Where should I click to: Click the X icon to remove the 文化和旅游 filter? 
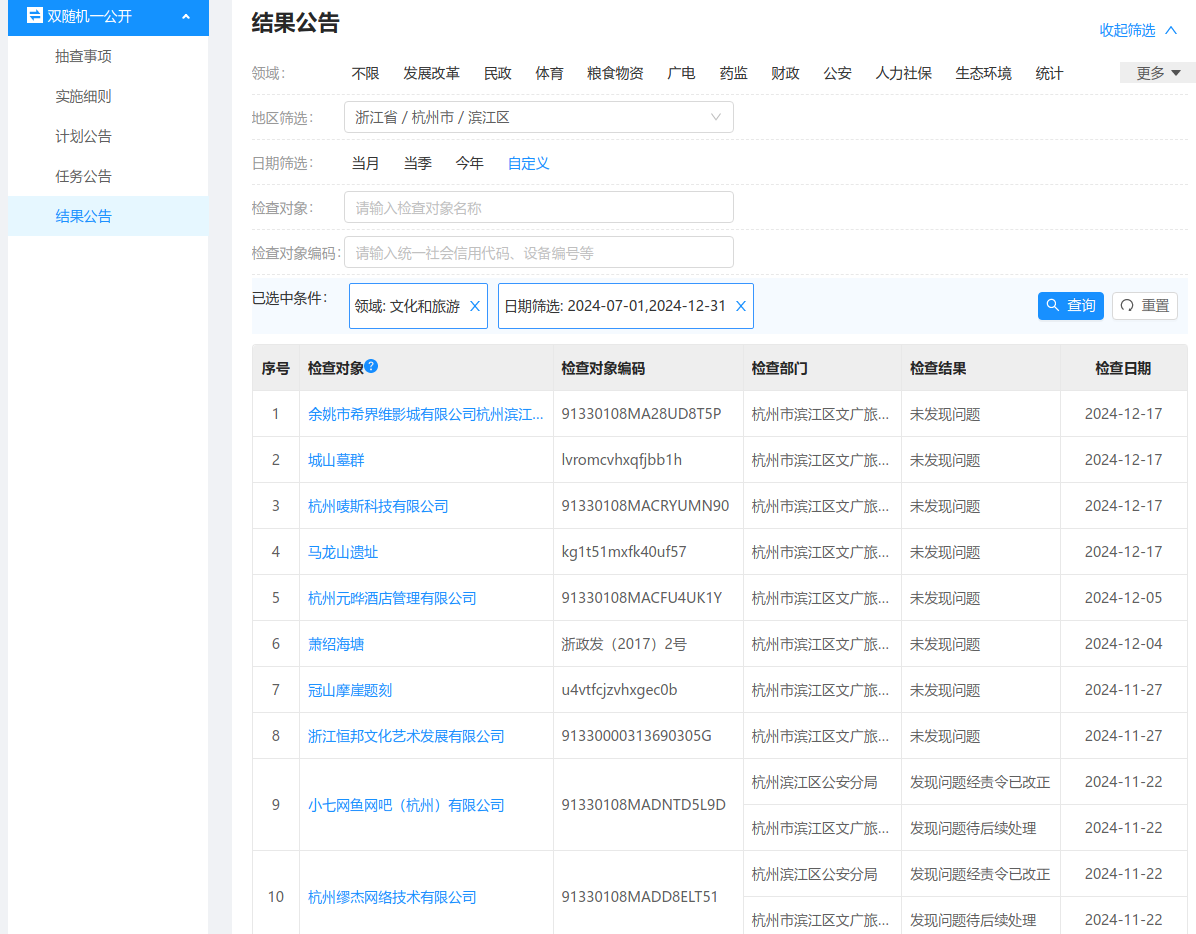coord(475,306)
